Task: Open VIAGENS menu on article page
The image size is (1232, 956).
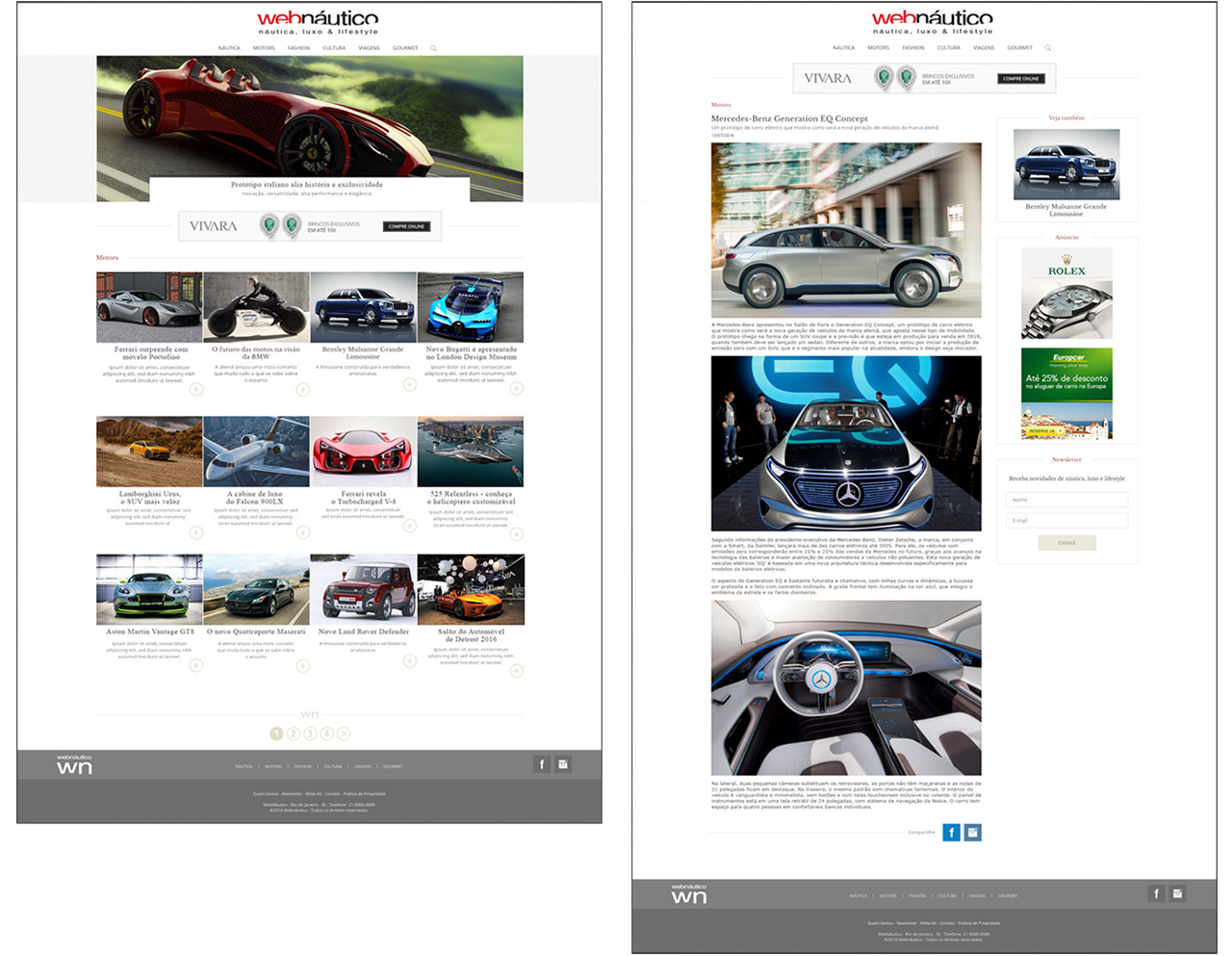Action: tap(984, 48)
